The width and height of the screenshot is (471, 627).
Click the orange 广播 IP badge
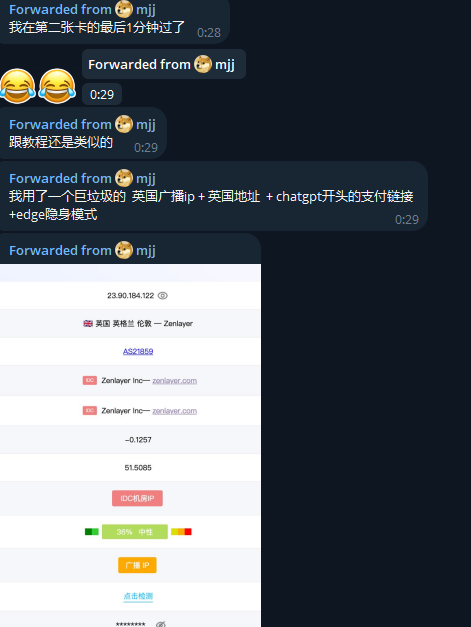click(137, 565)
